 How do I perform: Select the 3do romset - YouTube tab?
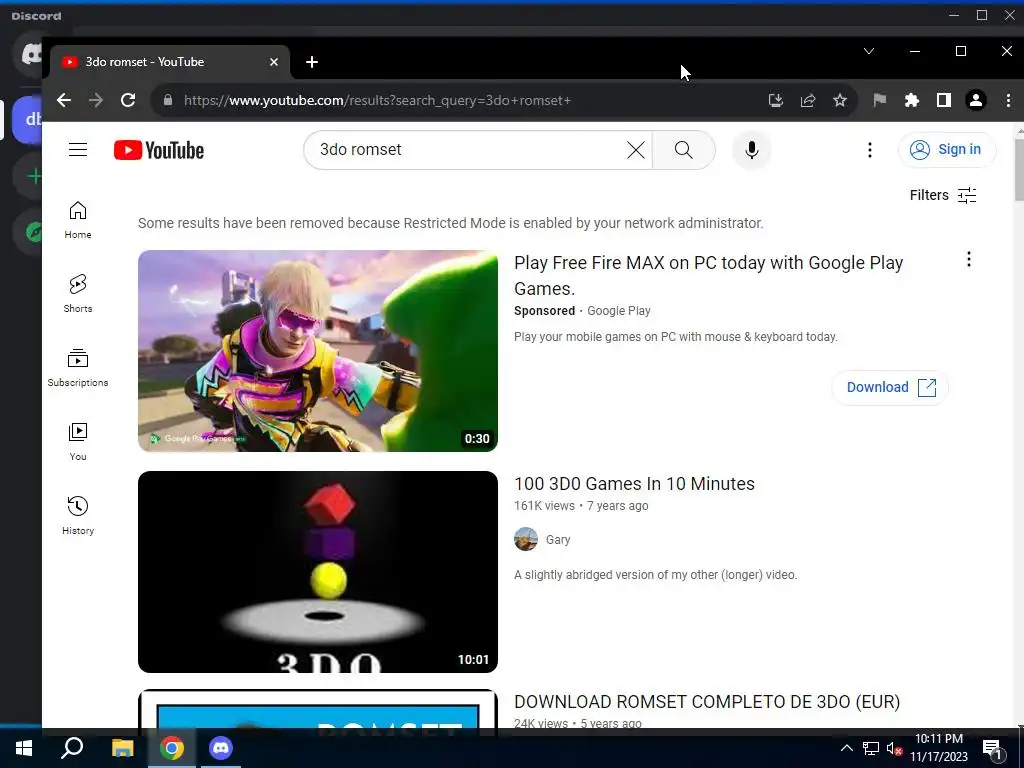170,62
